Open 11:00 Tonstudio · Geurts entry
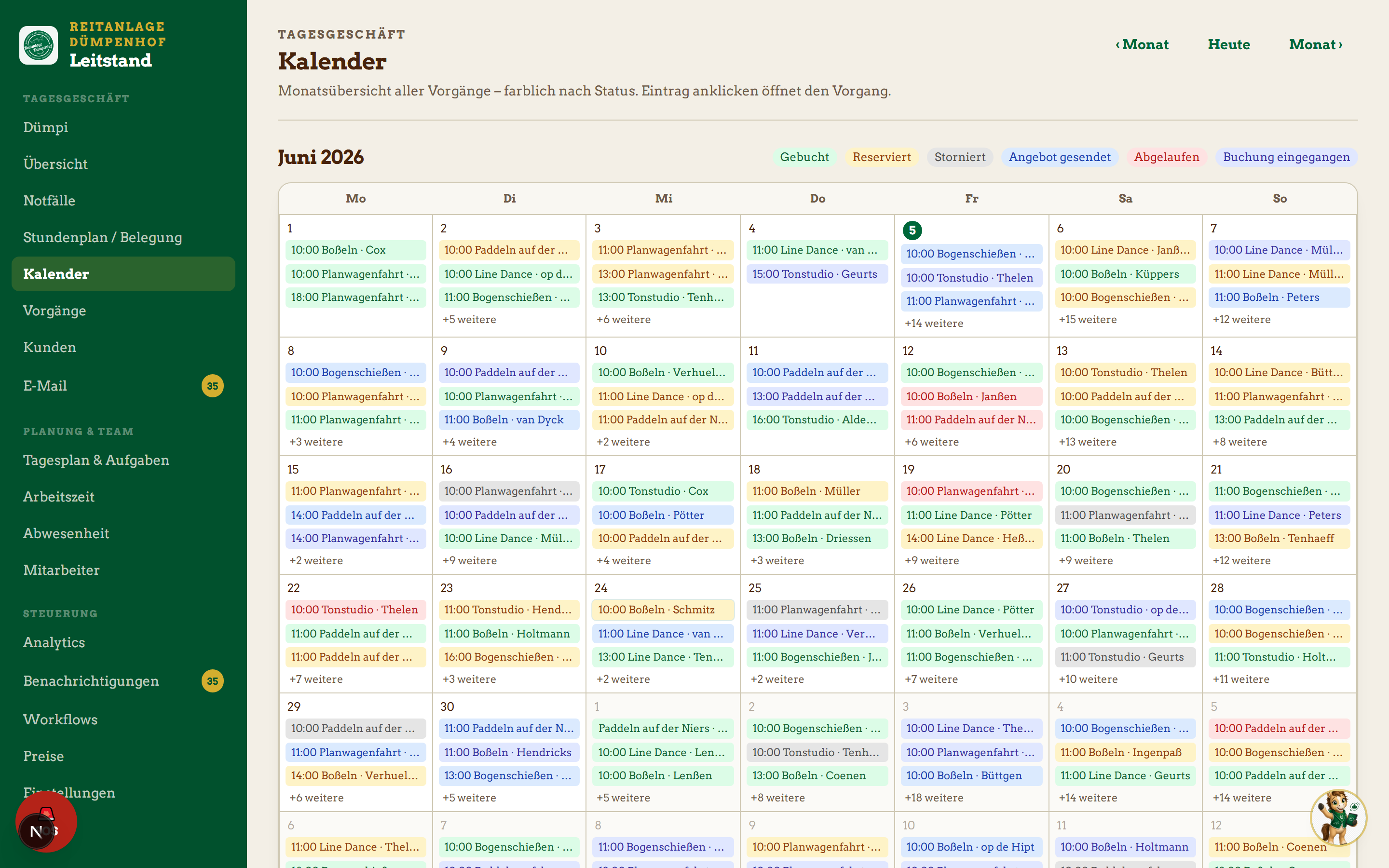Image resolution: width=1389 pixels, height=868 pixels. pyautogui.click(x=1125, y=657)
